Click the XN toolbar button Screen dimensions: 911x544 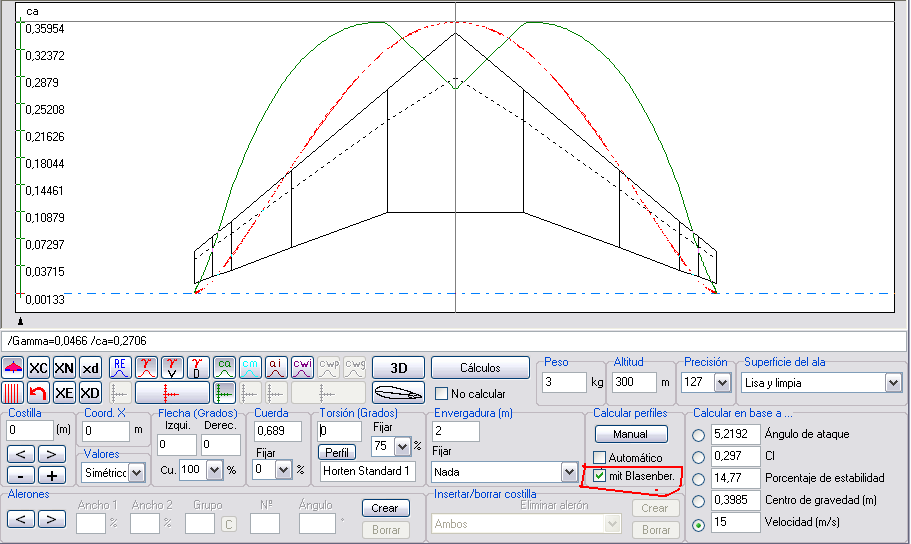click(x=64, y=368)
